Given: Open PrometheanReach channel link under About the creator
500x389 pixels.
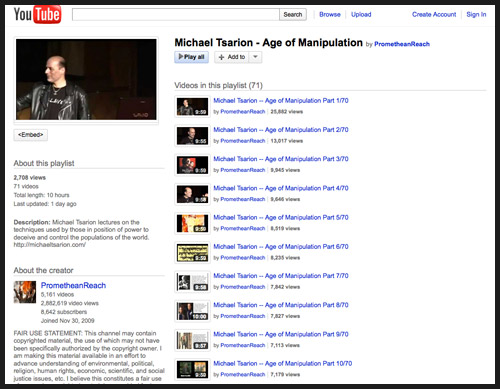Looking at the screenshot, I should click(x=73, y=285).
